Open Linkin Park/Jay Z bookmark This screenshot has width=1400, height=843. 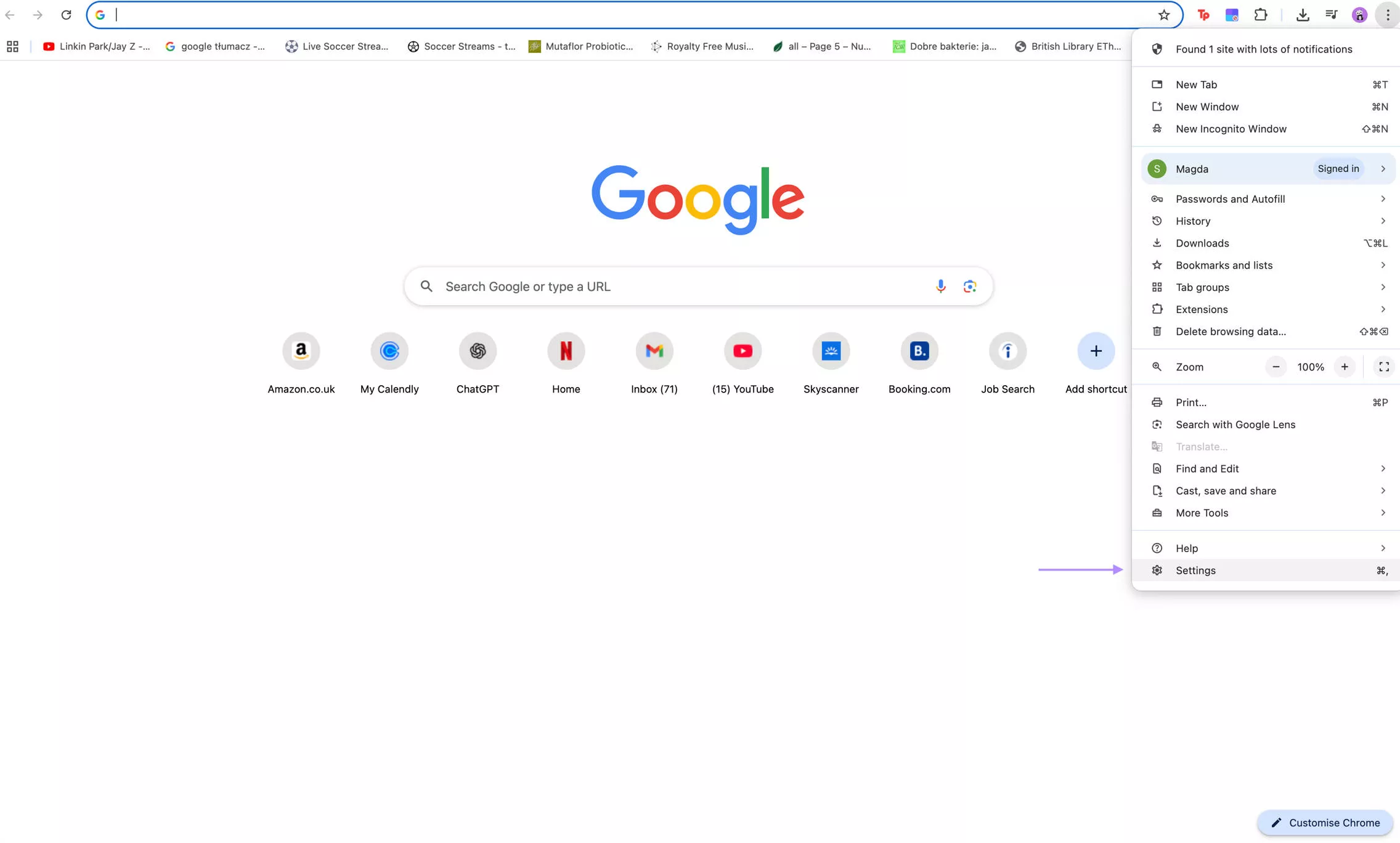(97, 46)
